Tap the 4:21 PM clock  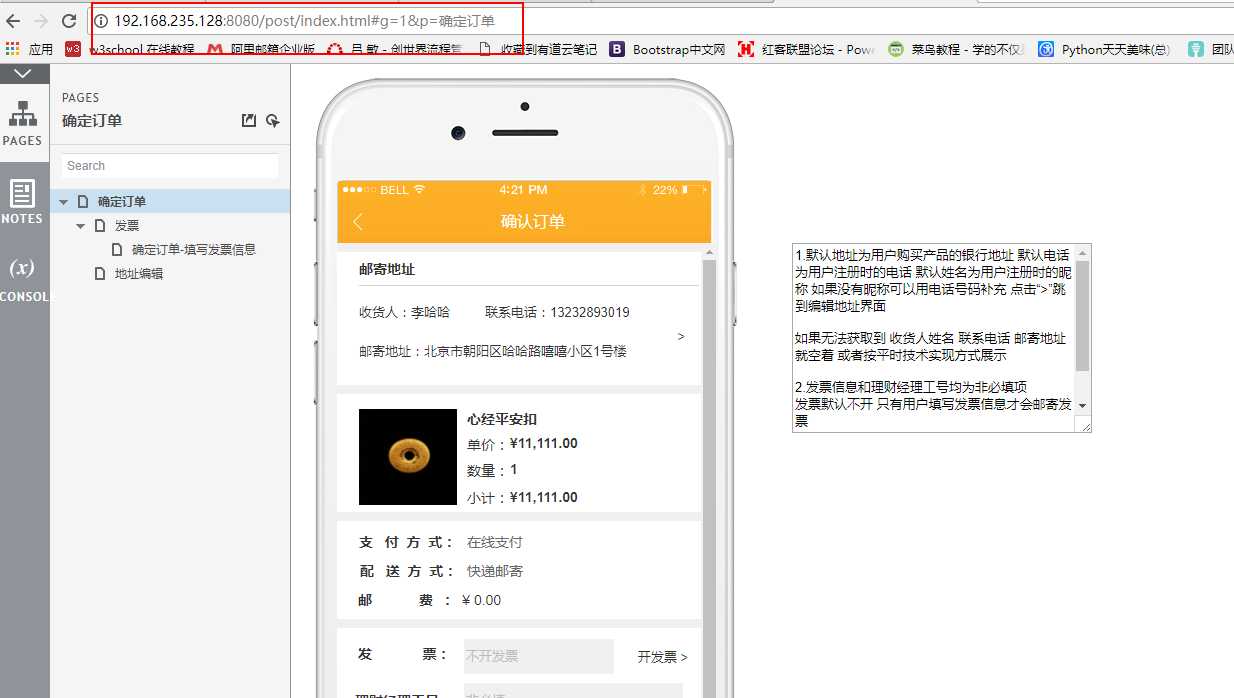point(523,190)
